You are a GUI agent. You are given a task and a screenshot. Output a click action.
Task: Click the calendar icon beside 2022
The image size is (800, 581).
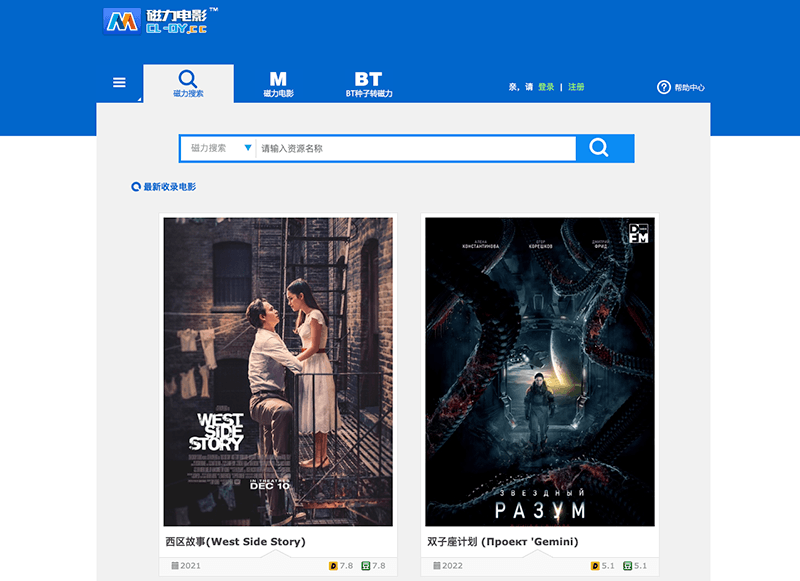pos(437,566)
